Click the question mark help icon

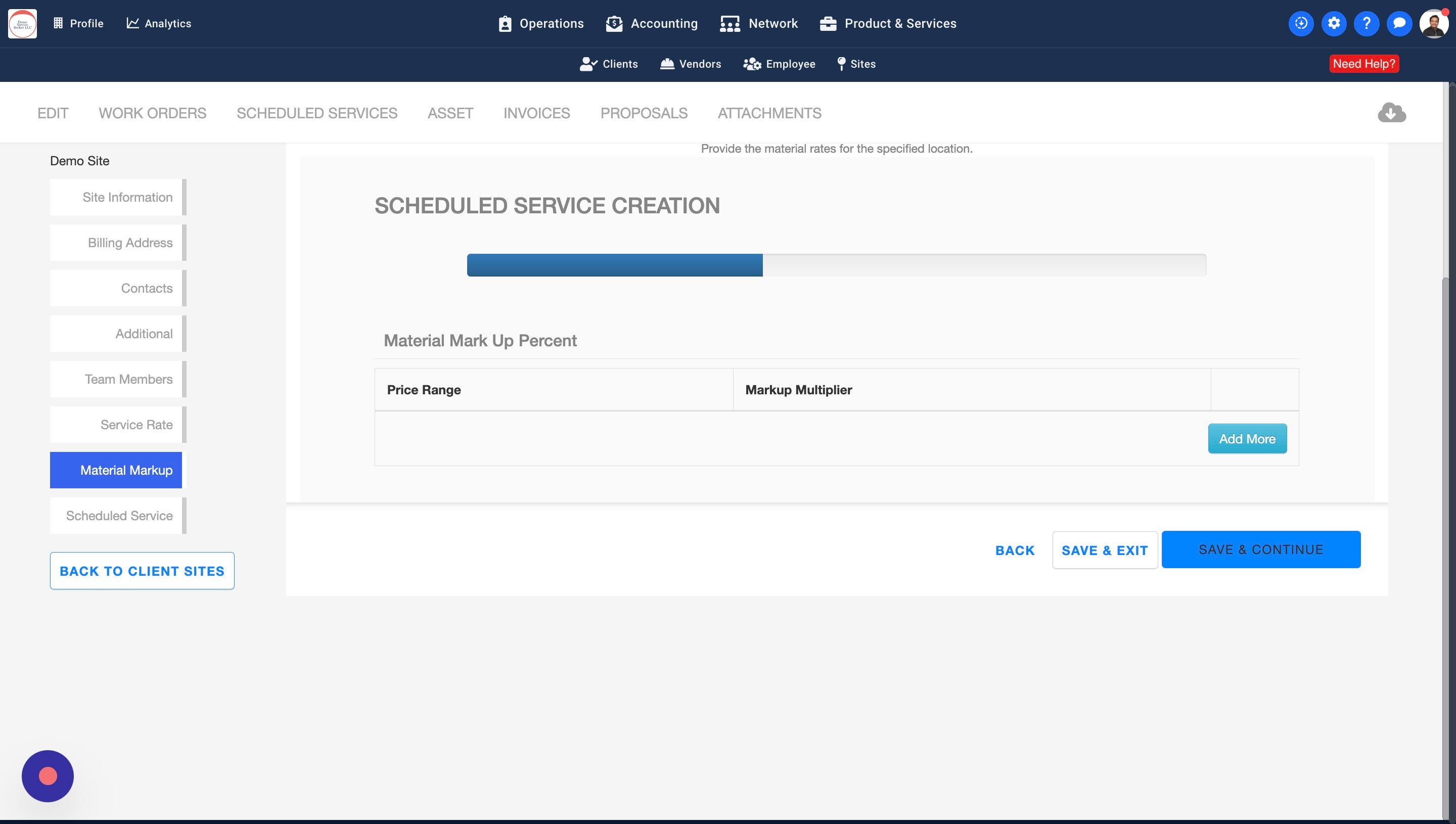tap(1367, 23)
